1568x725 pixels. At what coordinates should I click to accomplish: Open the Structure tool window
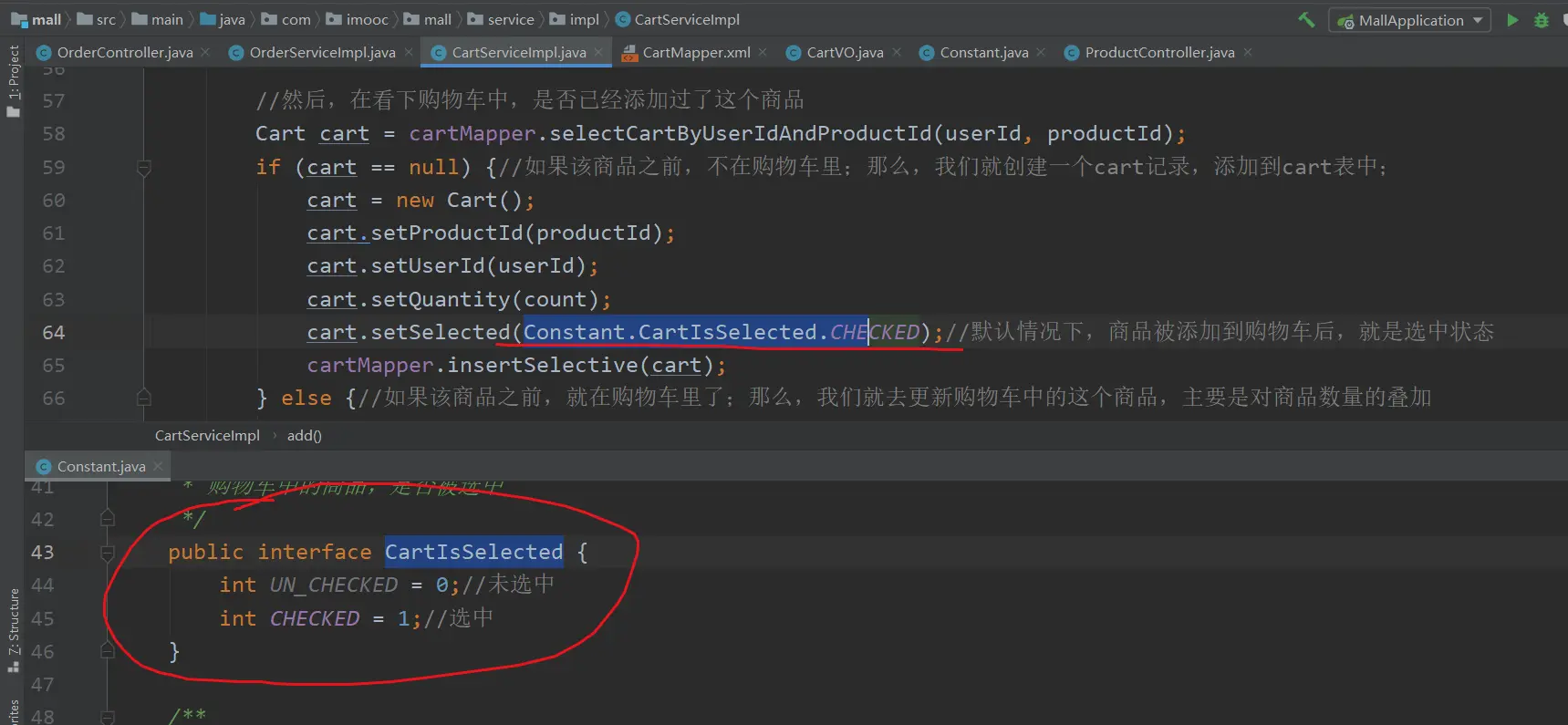pos(13,629)
